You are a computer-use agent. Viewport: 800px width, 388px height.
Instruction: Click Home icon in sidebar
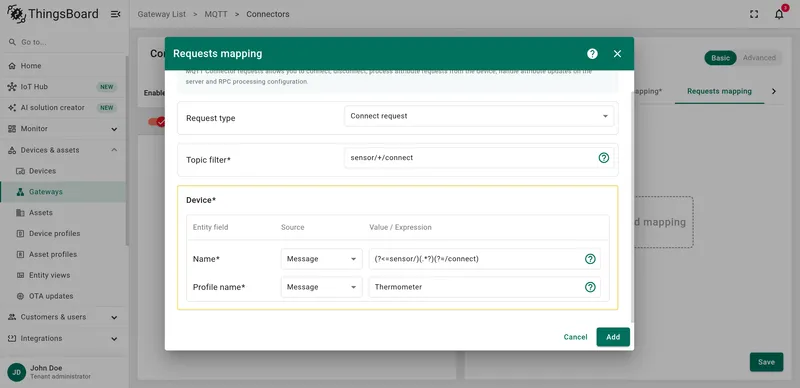12,66
